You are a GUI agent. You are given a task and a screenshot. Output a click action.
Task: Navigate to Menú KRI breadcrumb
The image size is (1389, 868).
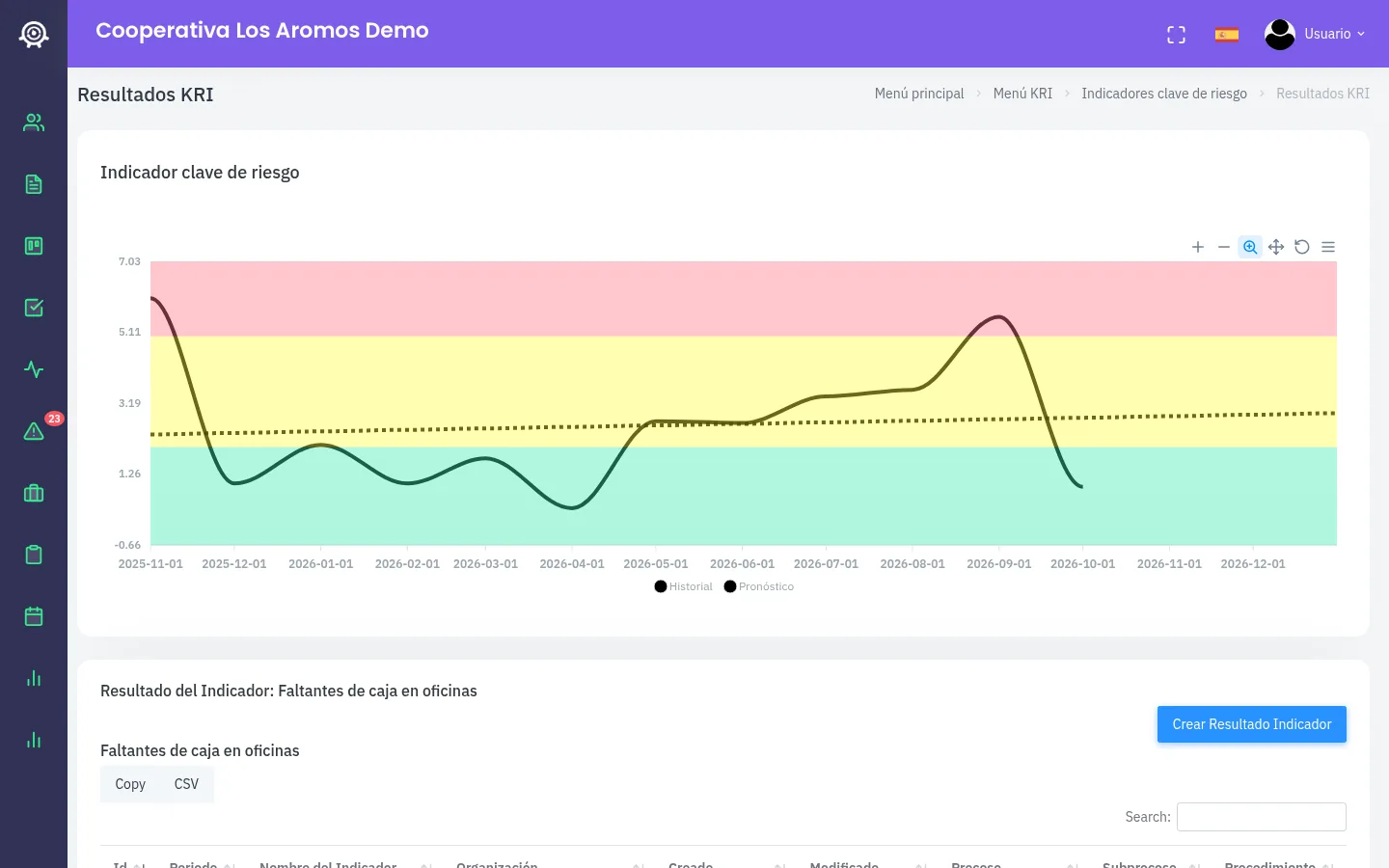point(1022,94)
